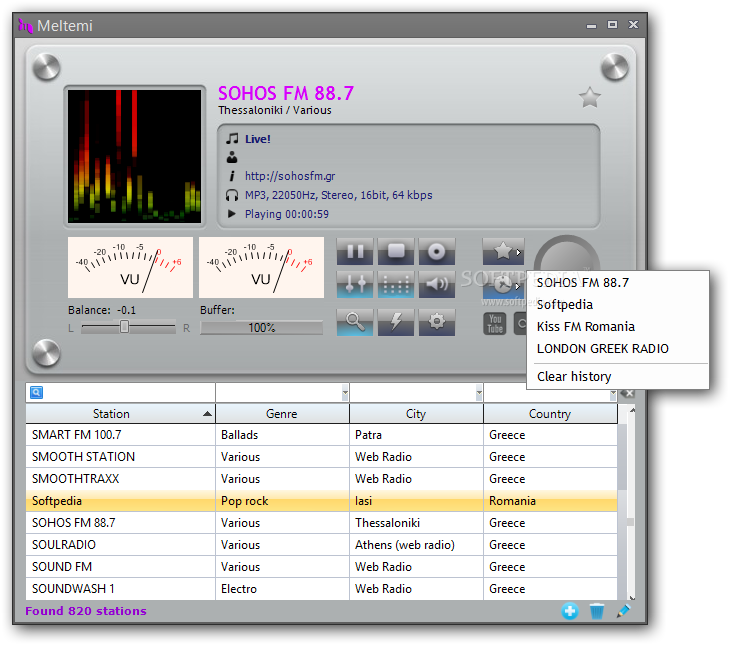Click scrollbar up arrow in station list
Viewport: 730px width, 645px height.
point(632,410)
